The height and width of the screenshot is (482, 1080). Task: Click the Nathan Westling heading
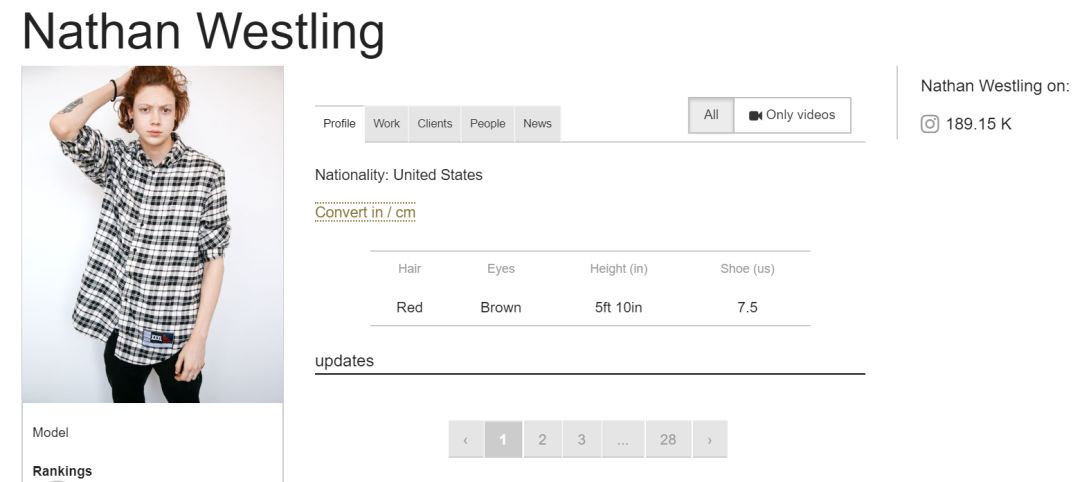point(203,32)
